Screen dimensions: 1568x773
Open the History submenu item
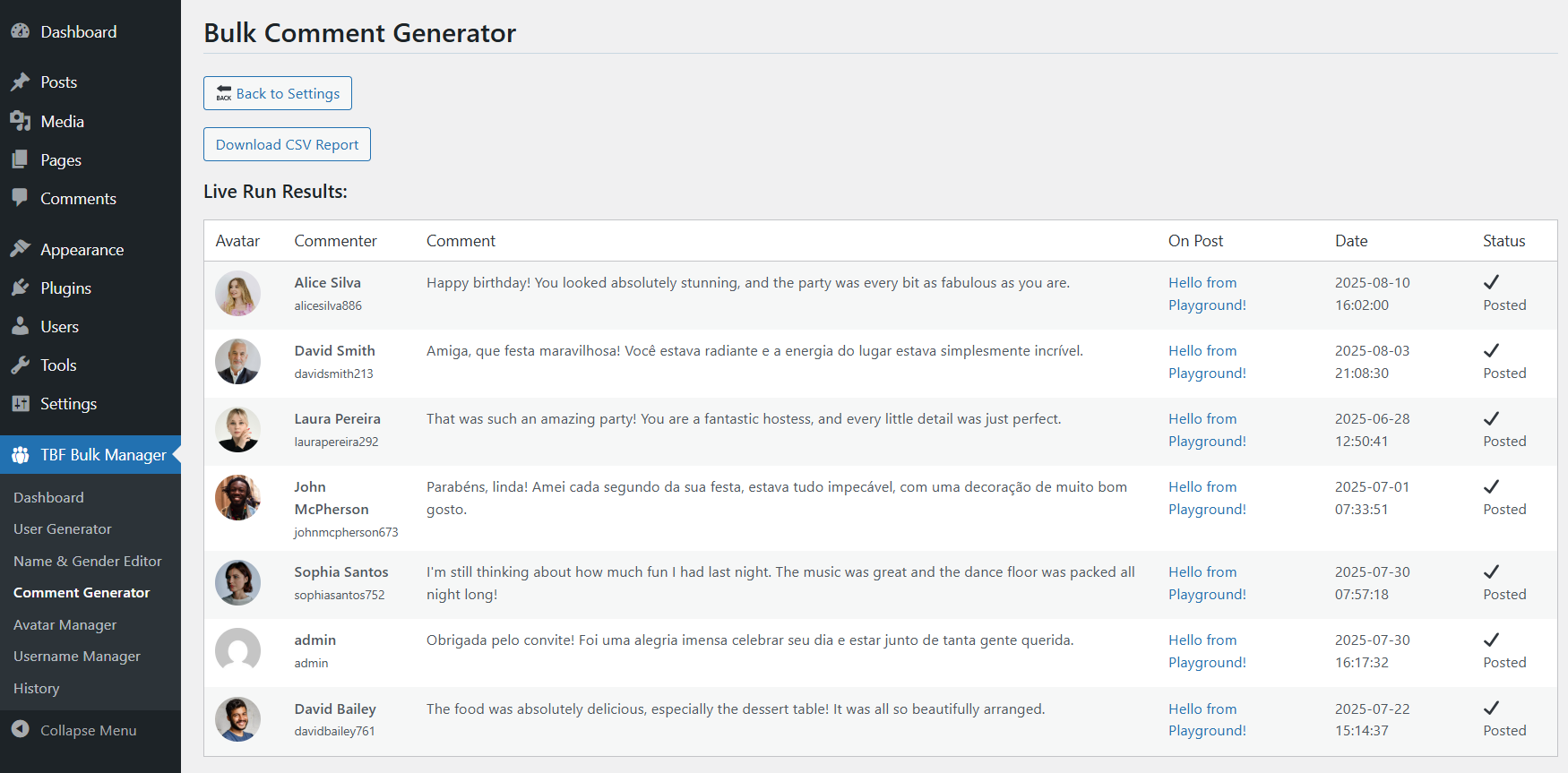click(x=37, y=689)
